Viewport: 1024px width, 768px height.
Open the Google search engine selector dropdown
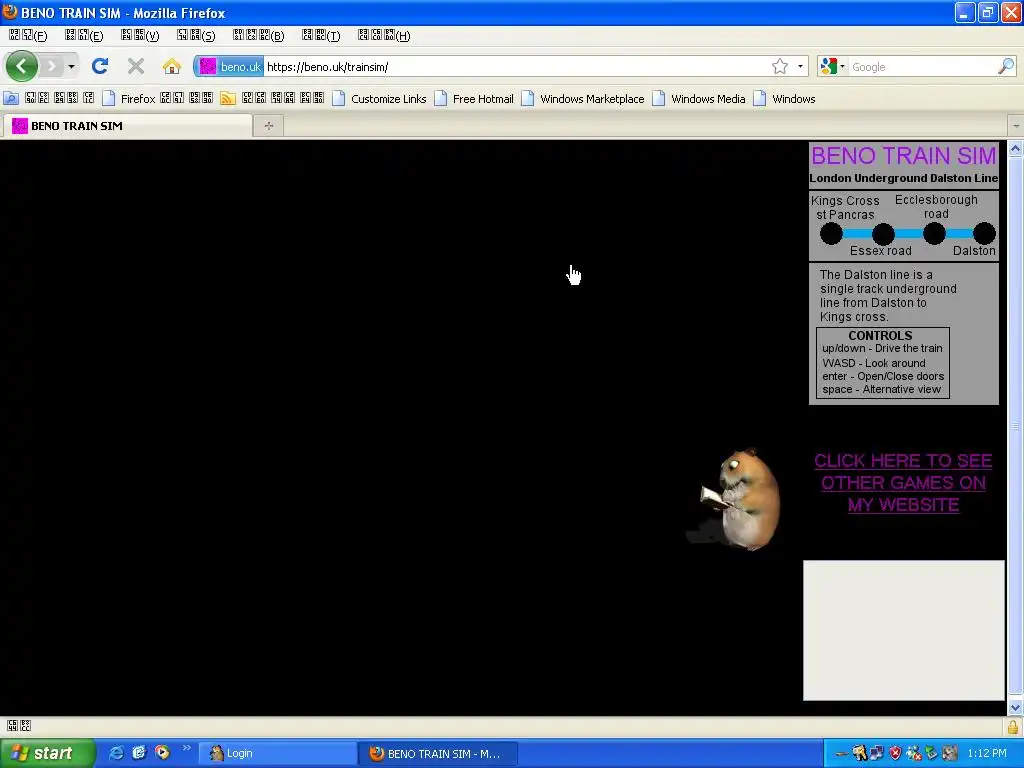833,67
